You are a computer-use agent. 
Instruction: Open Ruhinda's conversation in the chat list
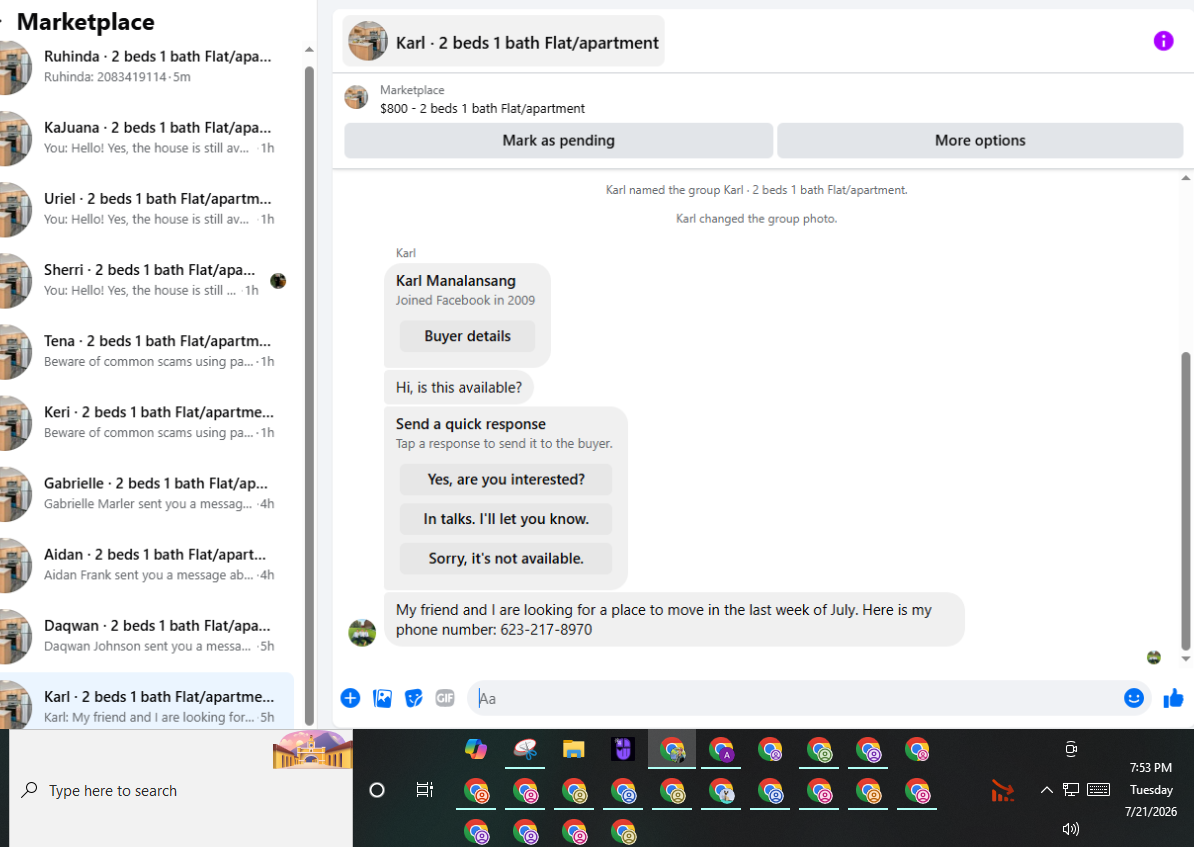147,66
